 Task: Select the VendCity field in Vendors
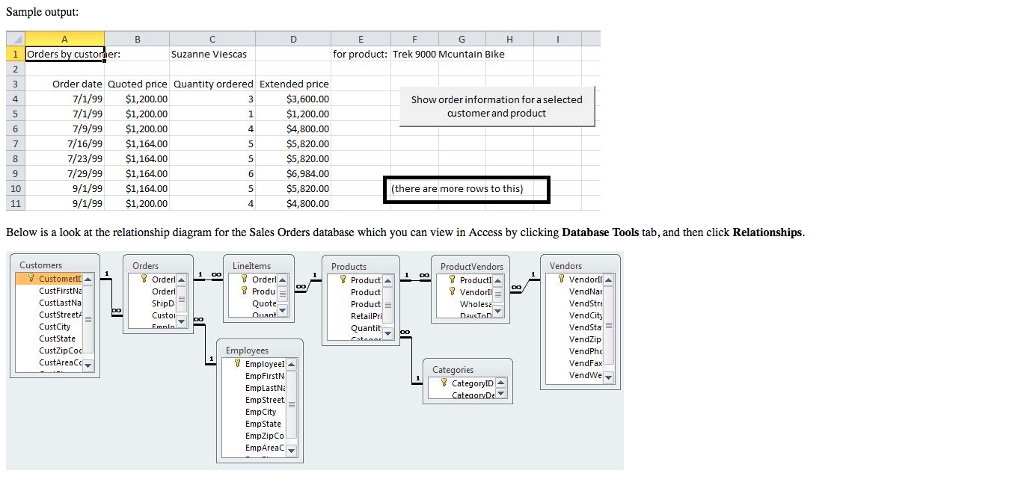coord(584,315)
